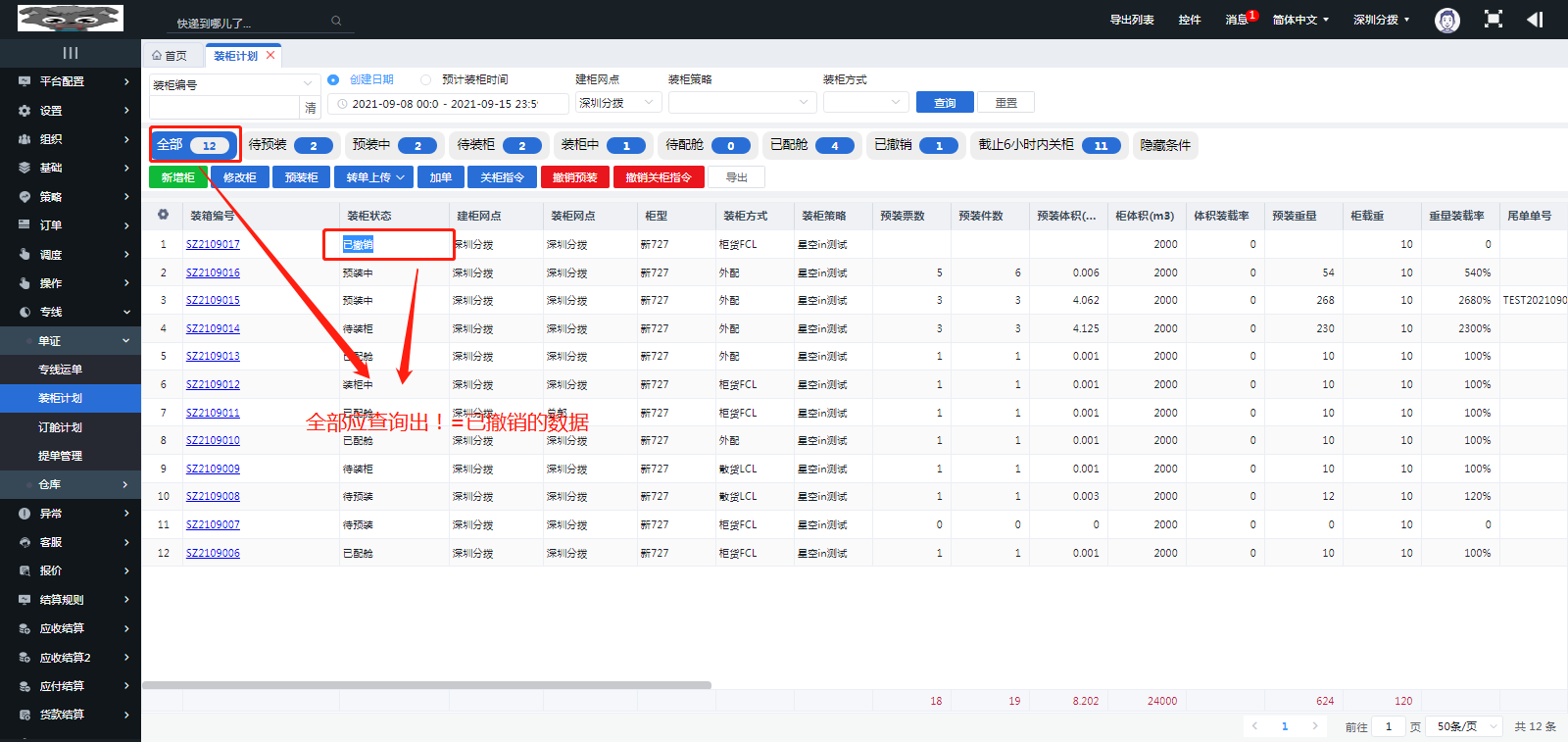Click the 专线 icon in sidebar
1568x742 pixels.
point(24,312)
